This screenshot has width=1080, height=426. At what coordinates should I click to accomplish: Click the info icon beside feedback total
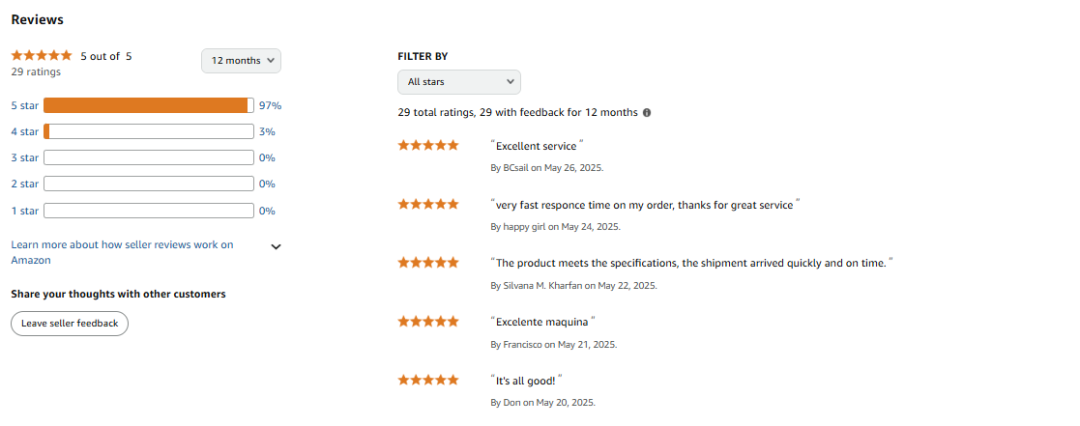[x=647, y=112]
